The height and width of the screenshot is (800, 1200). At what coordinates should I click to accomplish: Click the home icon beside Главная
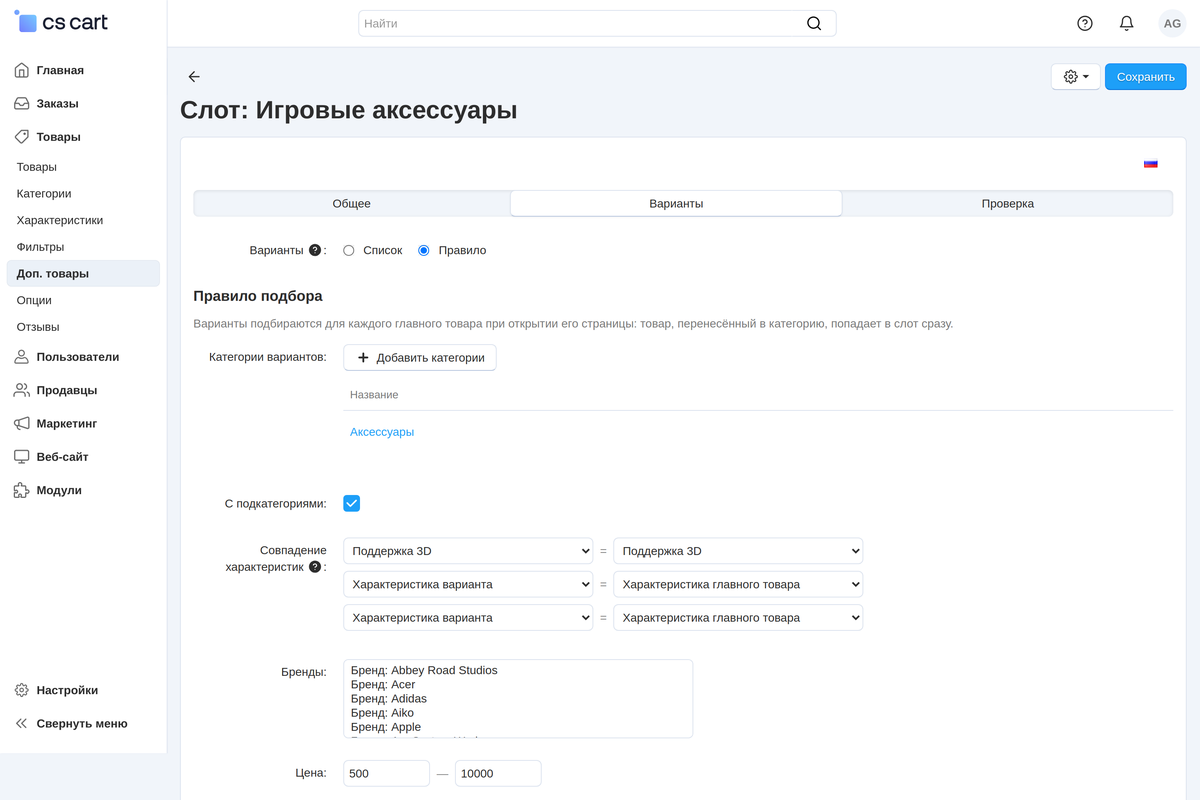[x=21, y=70]
